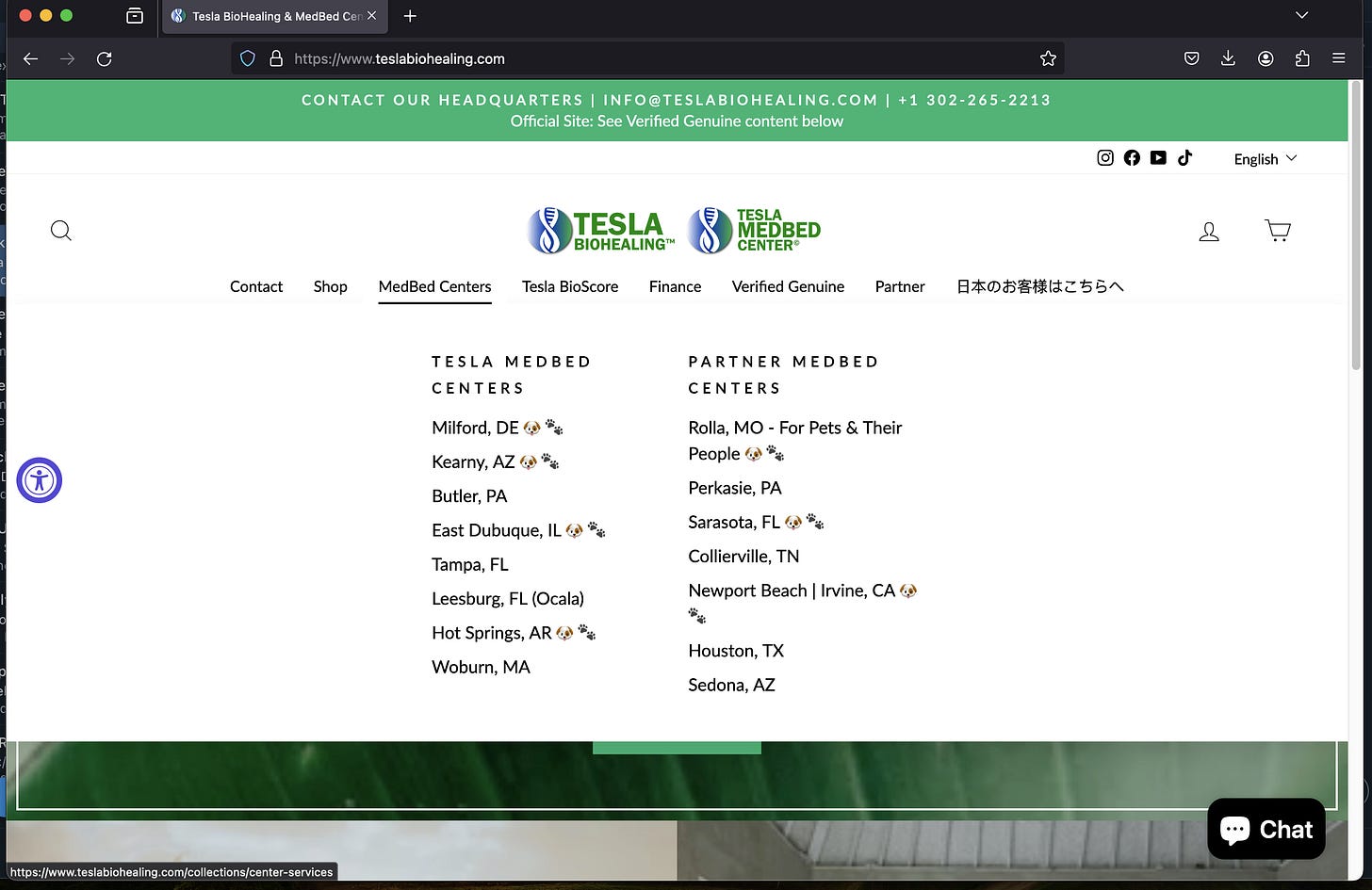Select the Butler, PA center
The height and width of the screenshot is (890, 1372).
point(469,496)
